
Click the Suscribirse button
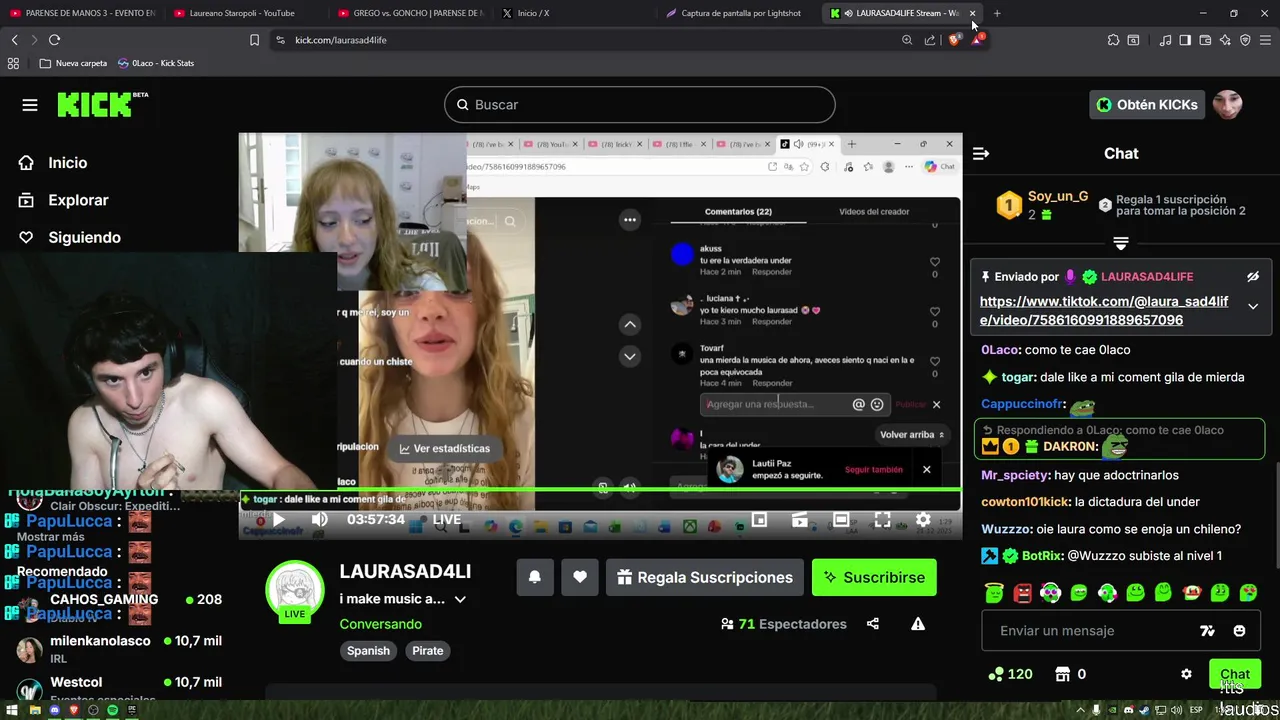point(874,577)
